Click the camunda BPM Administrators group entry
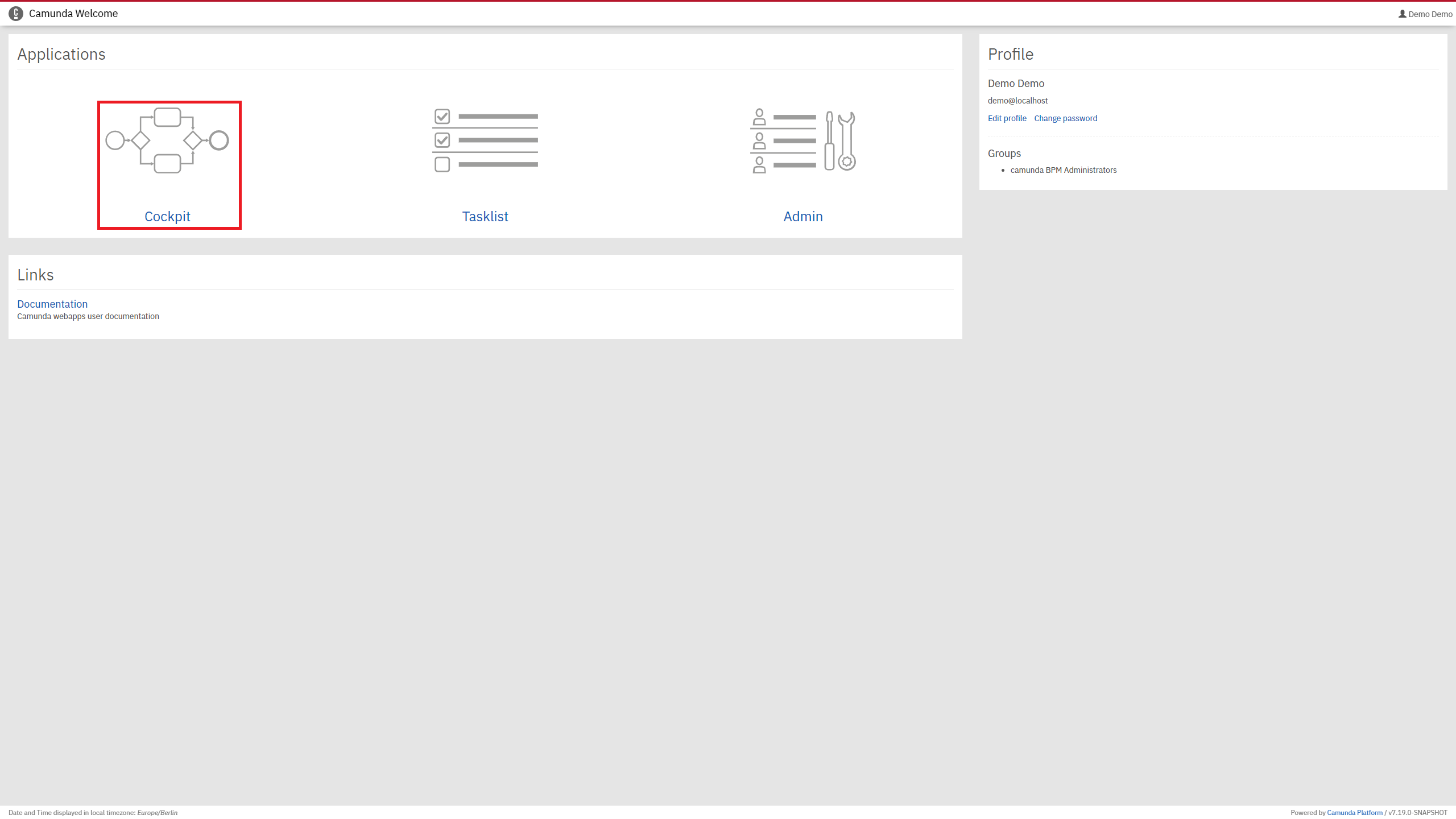Image resolution: width=1456 pixels, height=819 pixels. 1064,170
